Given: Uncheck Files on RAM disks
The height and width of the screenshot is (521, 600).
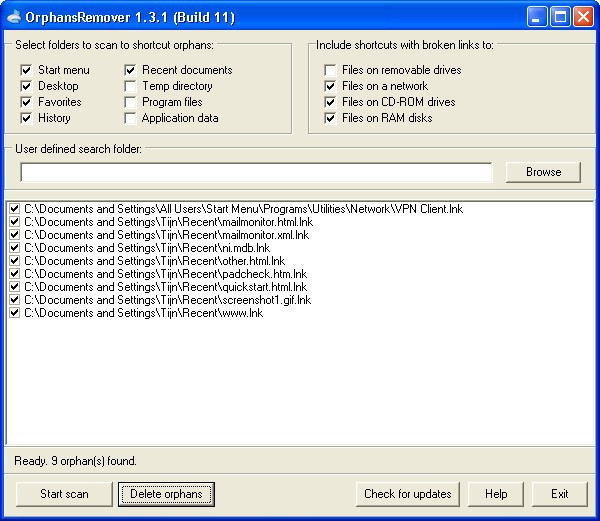Looking at the screenshot, I should pos(330,118).
